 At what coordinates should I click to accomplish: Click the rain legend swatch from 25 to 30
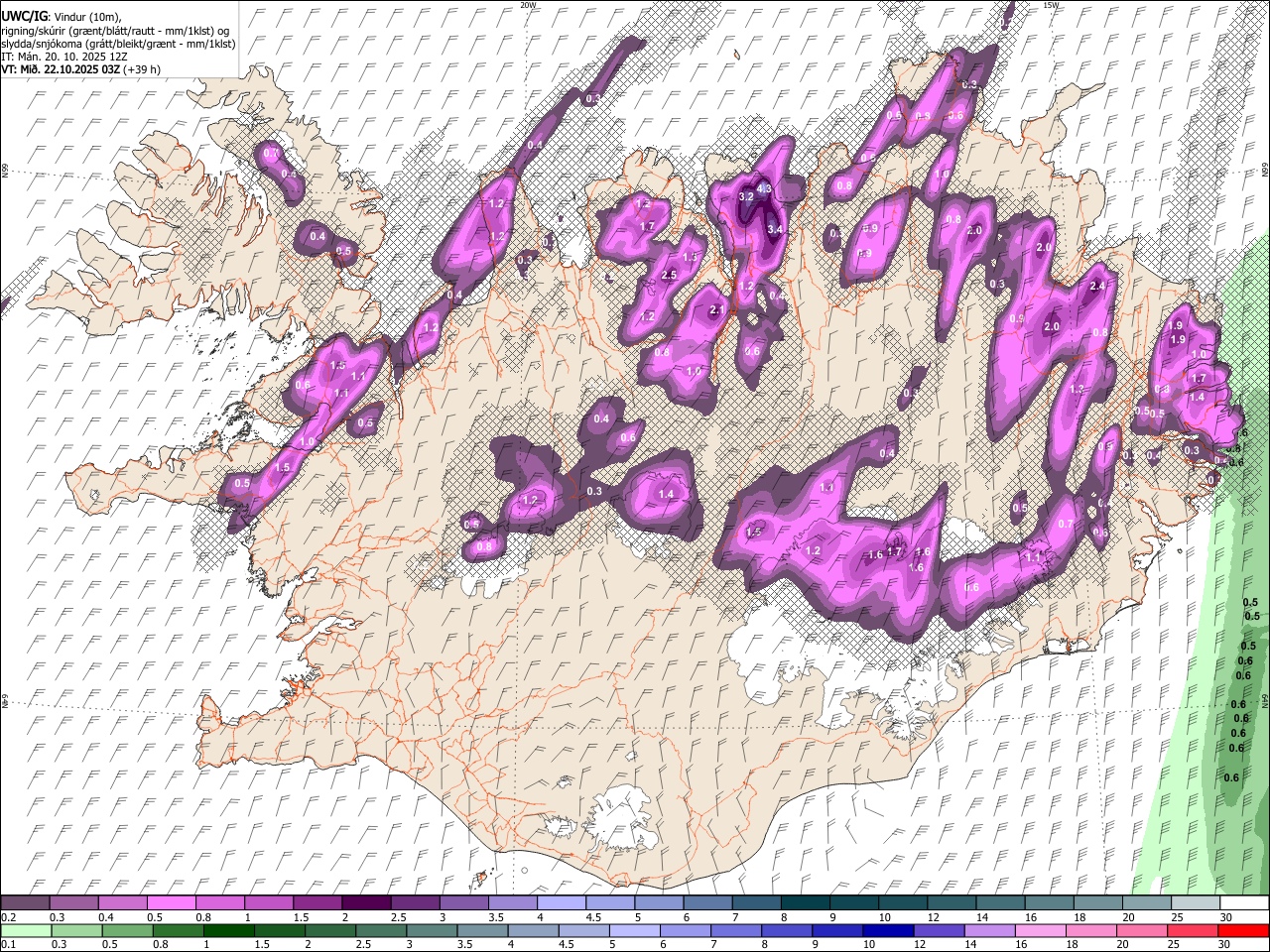coord(1195,930)
